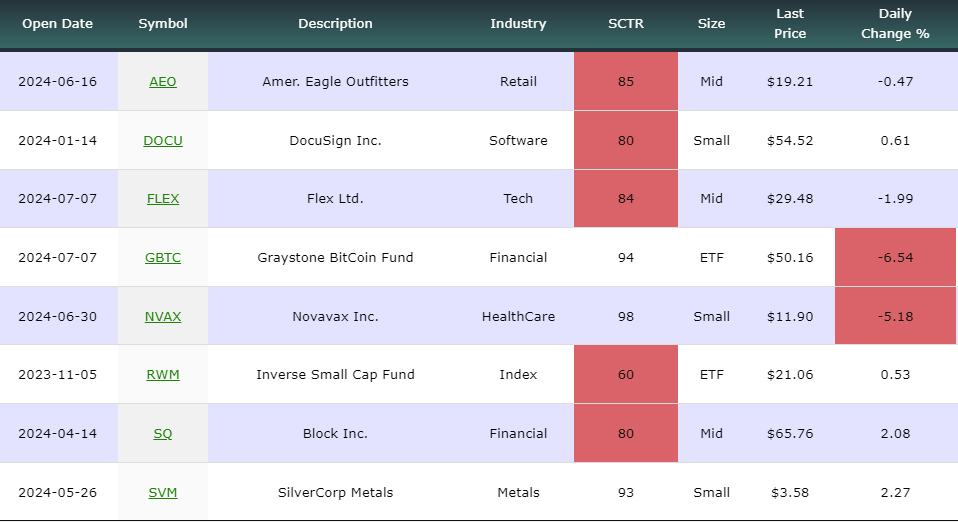Click the Index industry cell
This screenshot has width=958, height=522.
pos(518,374)
